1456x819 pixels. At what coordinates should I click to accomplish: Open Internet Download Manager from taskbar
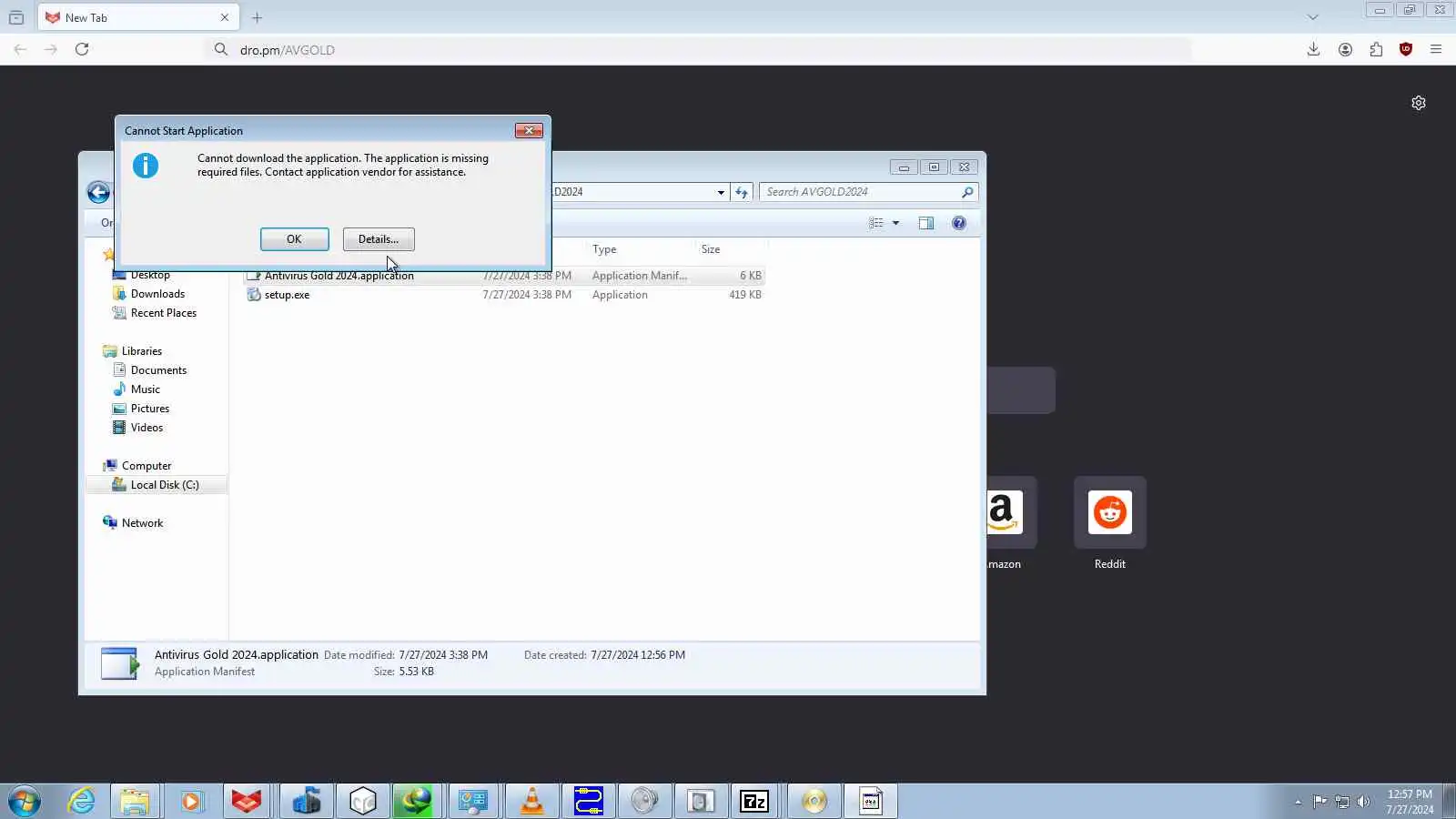click(x=418, y=801)
